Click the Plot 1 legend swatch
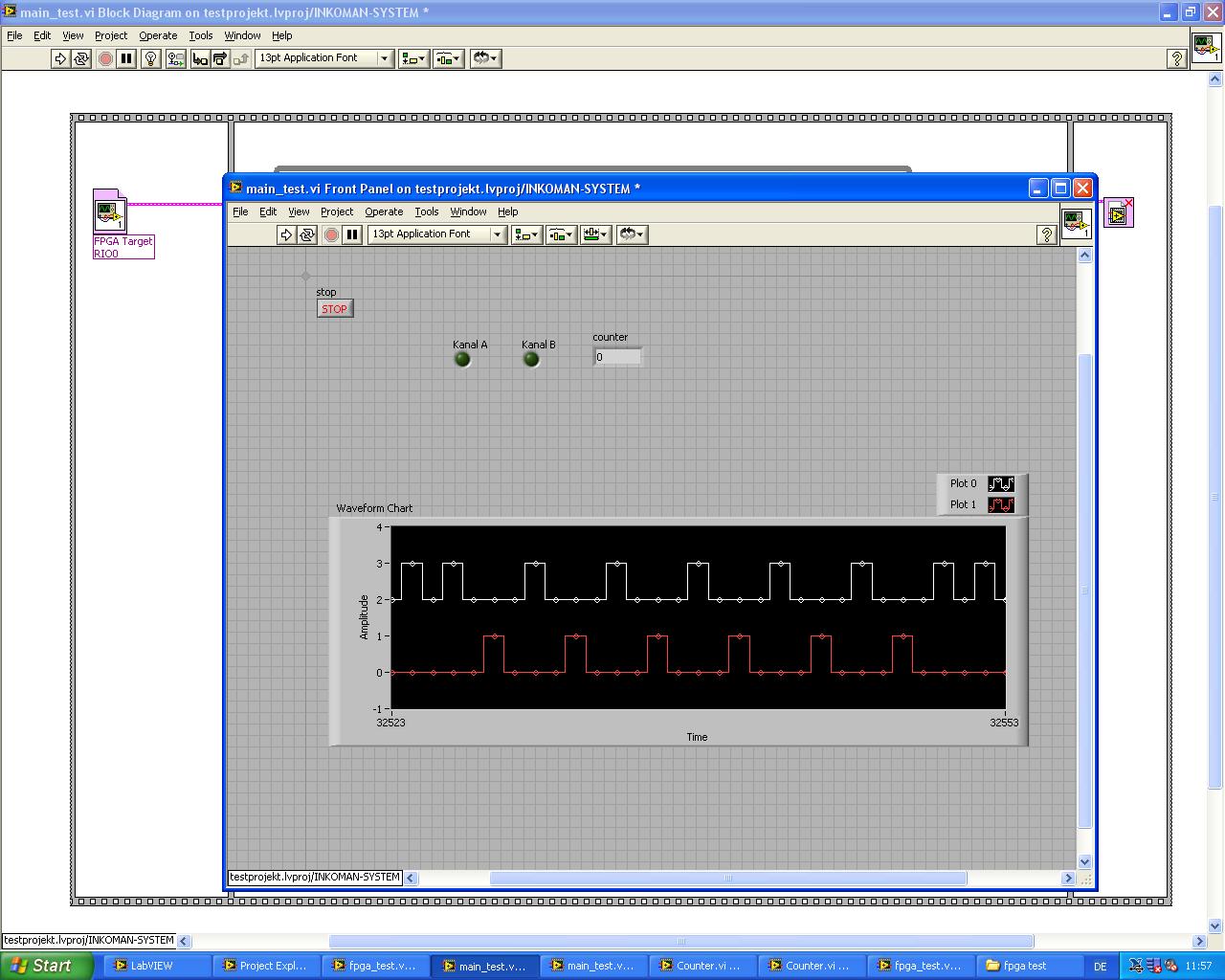 click(1001, 504)
